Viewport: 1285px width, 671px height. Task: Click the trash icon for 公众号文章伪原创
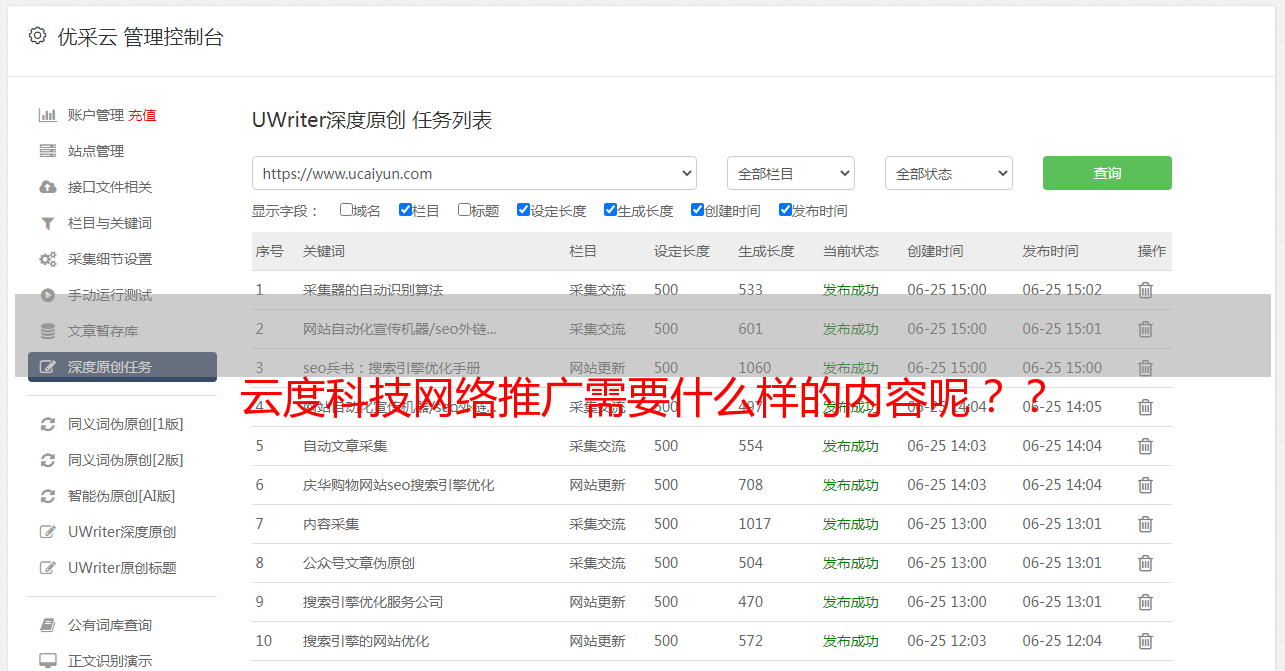point(1146,563)
